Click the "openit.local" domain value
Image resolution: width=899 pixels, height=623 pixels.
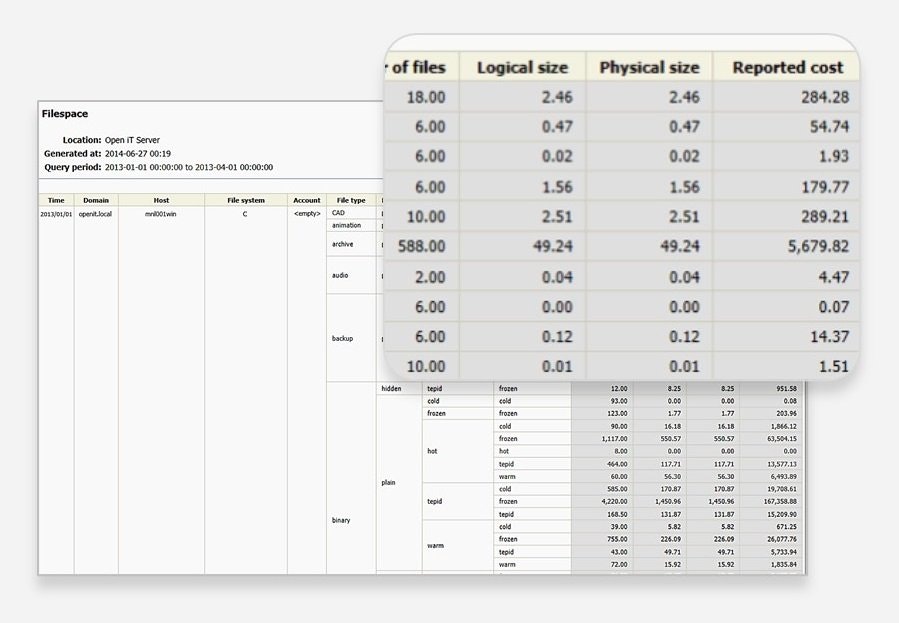tap(96, 212)
